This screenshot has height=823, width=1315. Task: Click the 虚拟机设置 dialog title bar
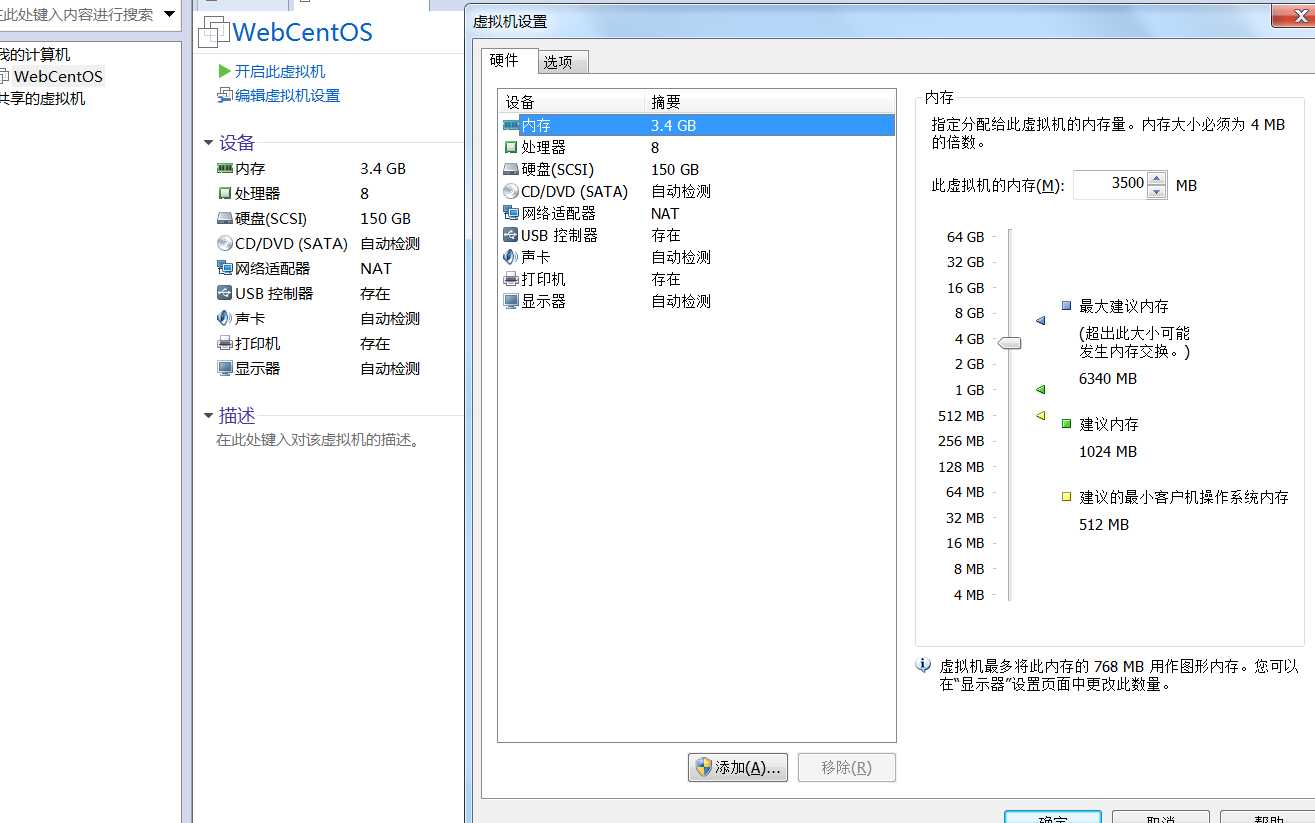[890, 22]
